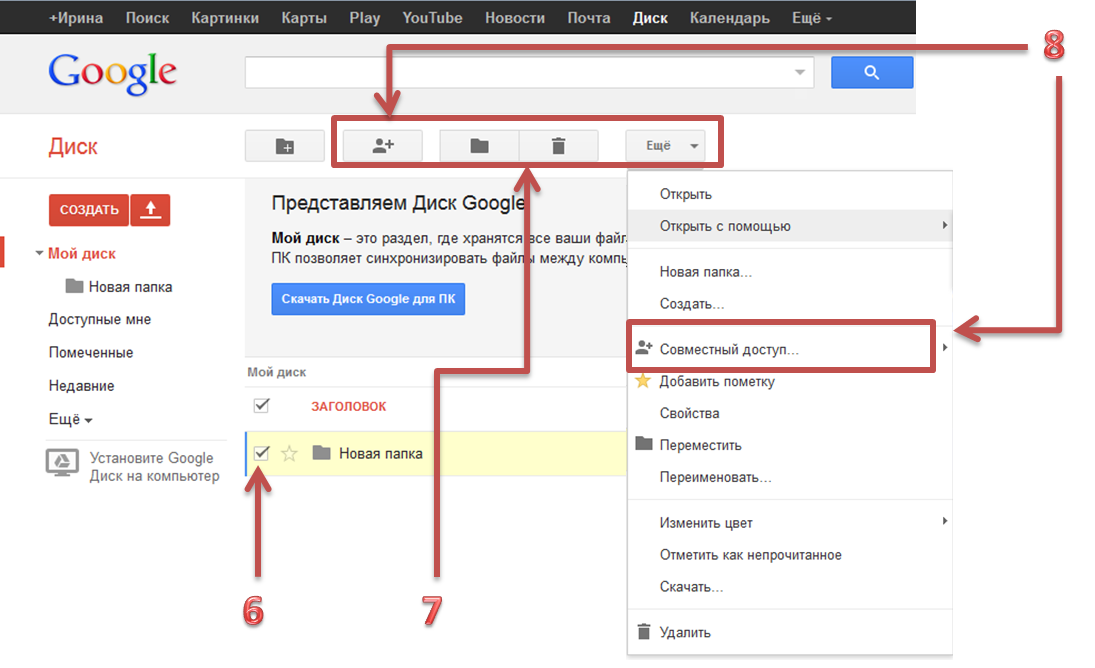
Task: Click the blue search magnifier button
Action: [872, 72]
